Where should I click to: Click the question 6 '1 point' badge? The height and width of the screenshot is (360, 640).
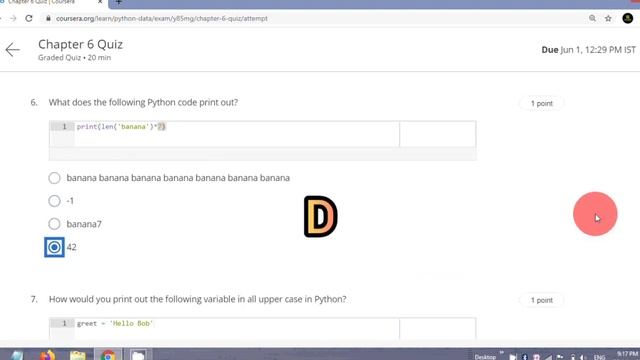click(x=542, y=103)
